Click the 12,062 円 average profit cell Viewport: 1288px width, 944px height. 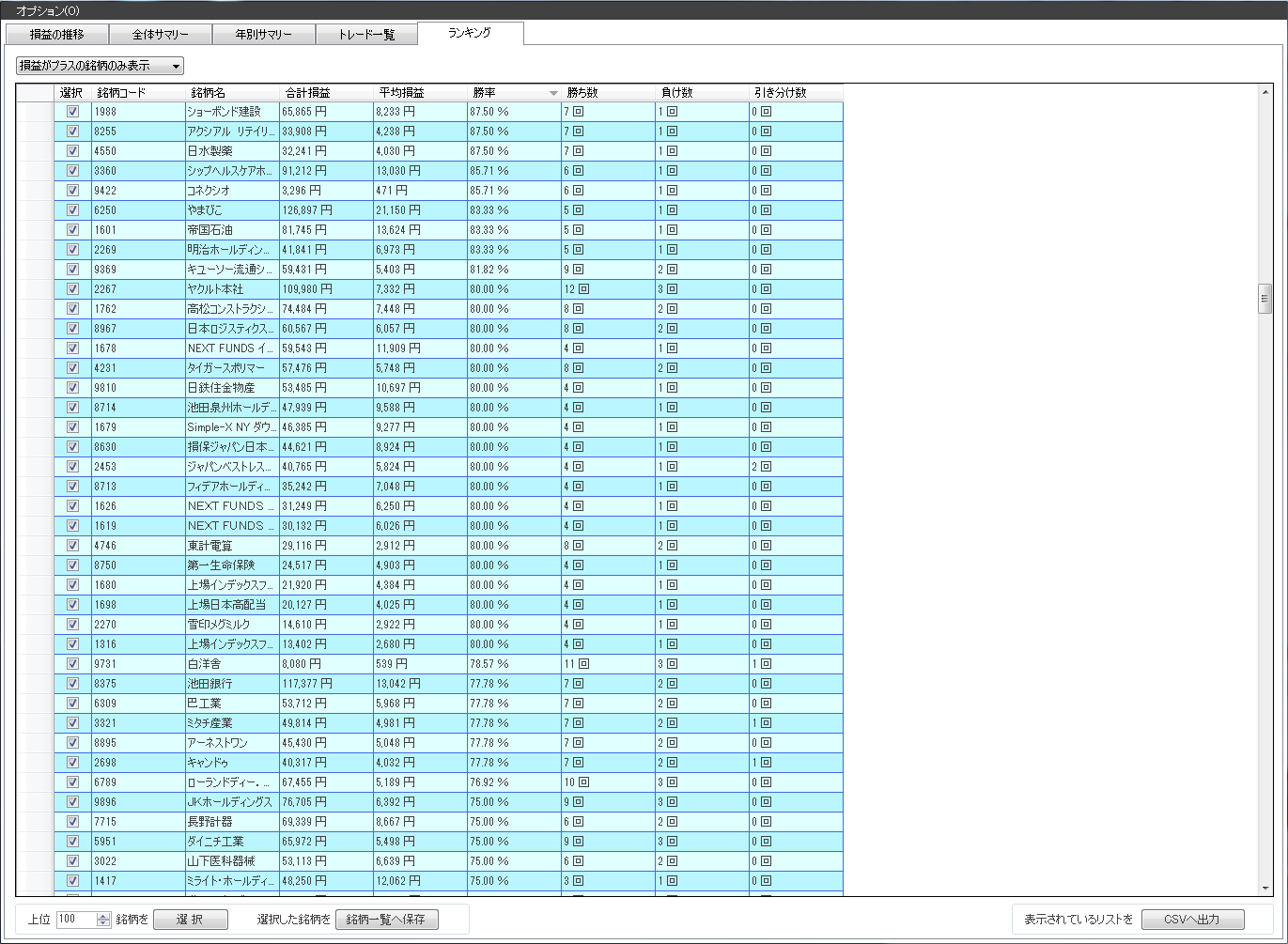[x=420, y=881]
